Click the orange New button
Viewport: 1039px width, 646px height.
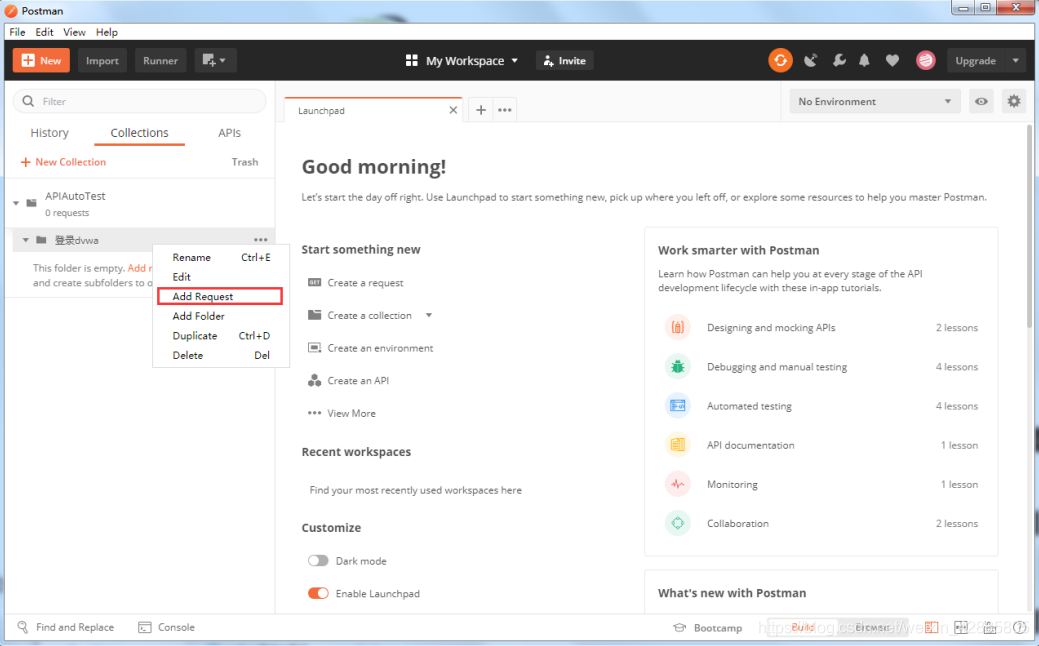pos(41,60)
